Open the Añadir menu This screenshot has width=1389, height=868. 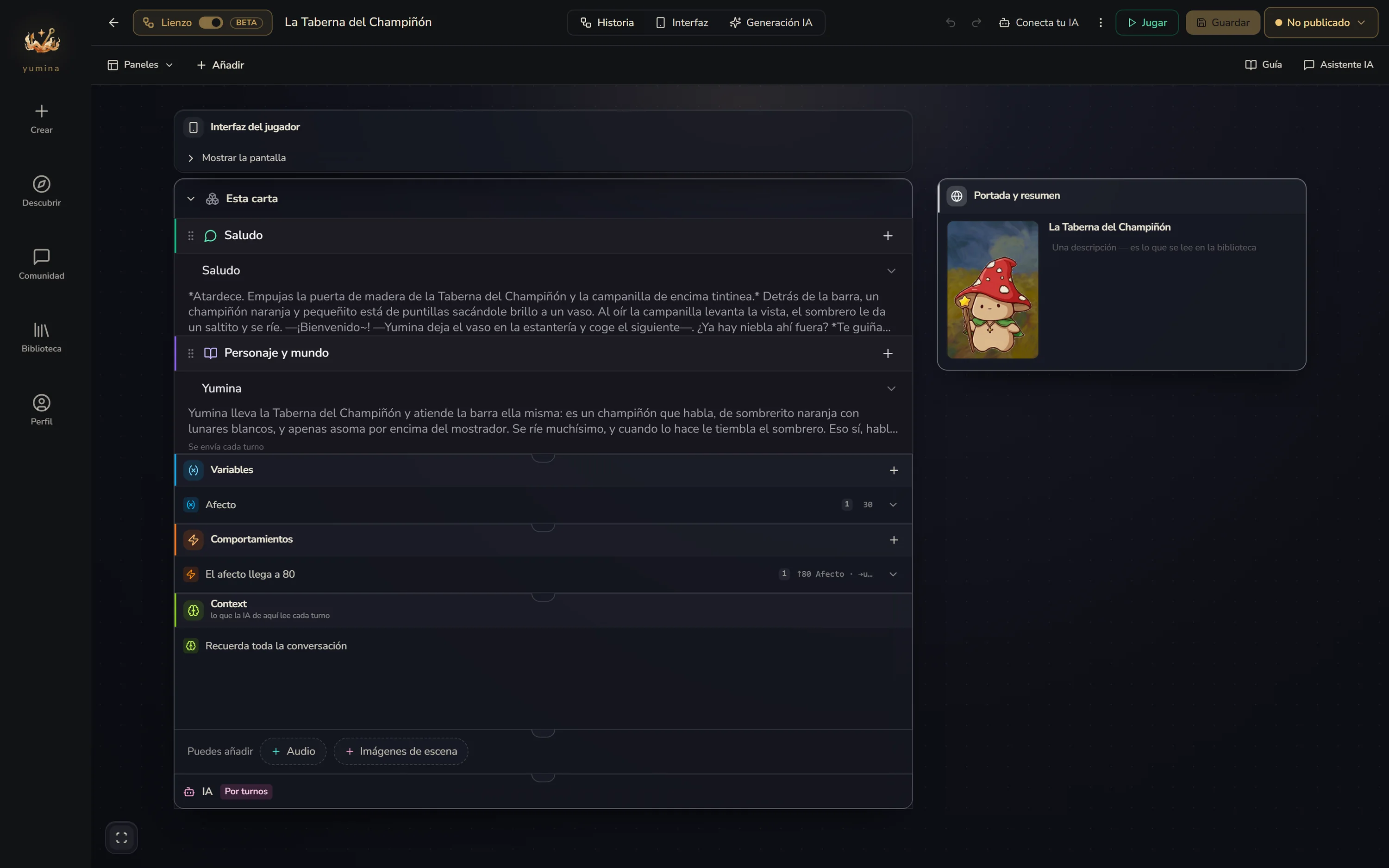point(220,65)
